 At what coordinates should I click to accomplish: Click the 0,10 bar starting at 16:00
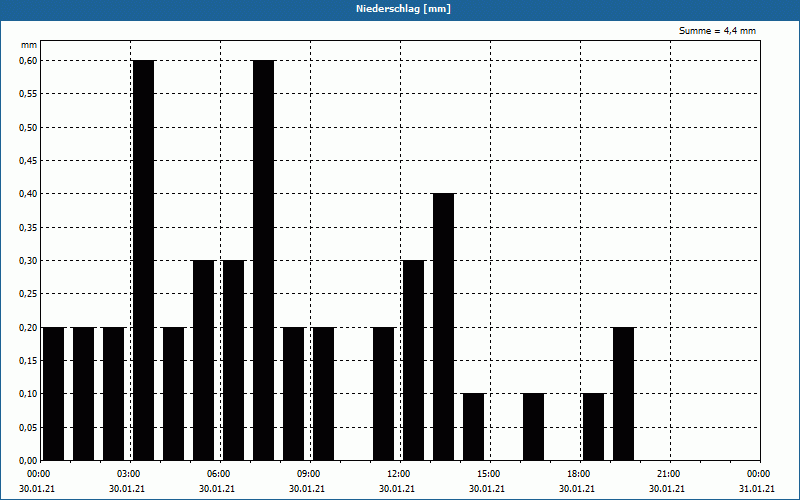tap(534, 427)
